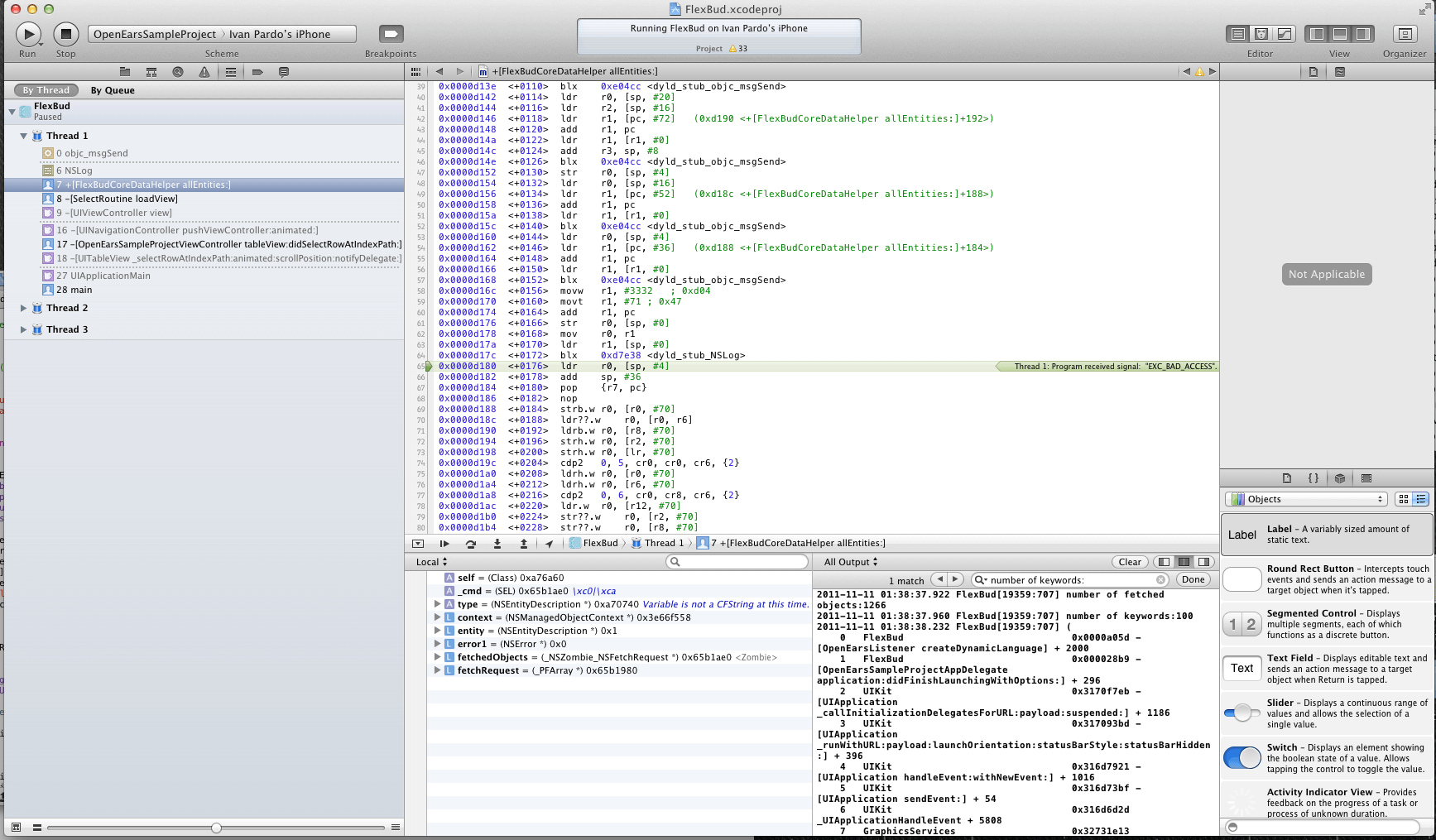Open the Project navigator tab icon
1436x840 pixels.
[125, 72]
